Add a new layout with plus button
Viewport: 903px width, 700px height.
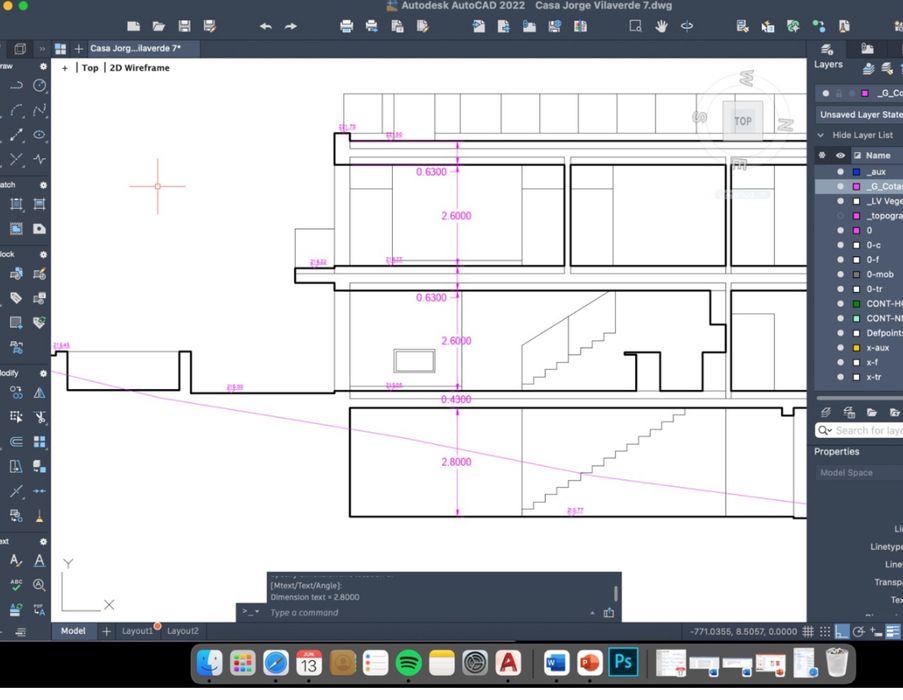pyautogui.click(x=107, y=631)
